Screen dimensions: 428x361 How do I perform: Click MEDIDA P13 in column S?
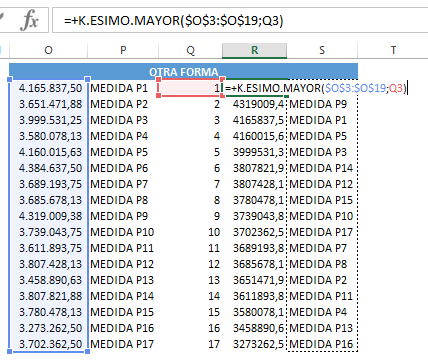(x=321, y=328)
